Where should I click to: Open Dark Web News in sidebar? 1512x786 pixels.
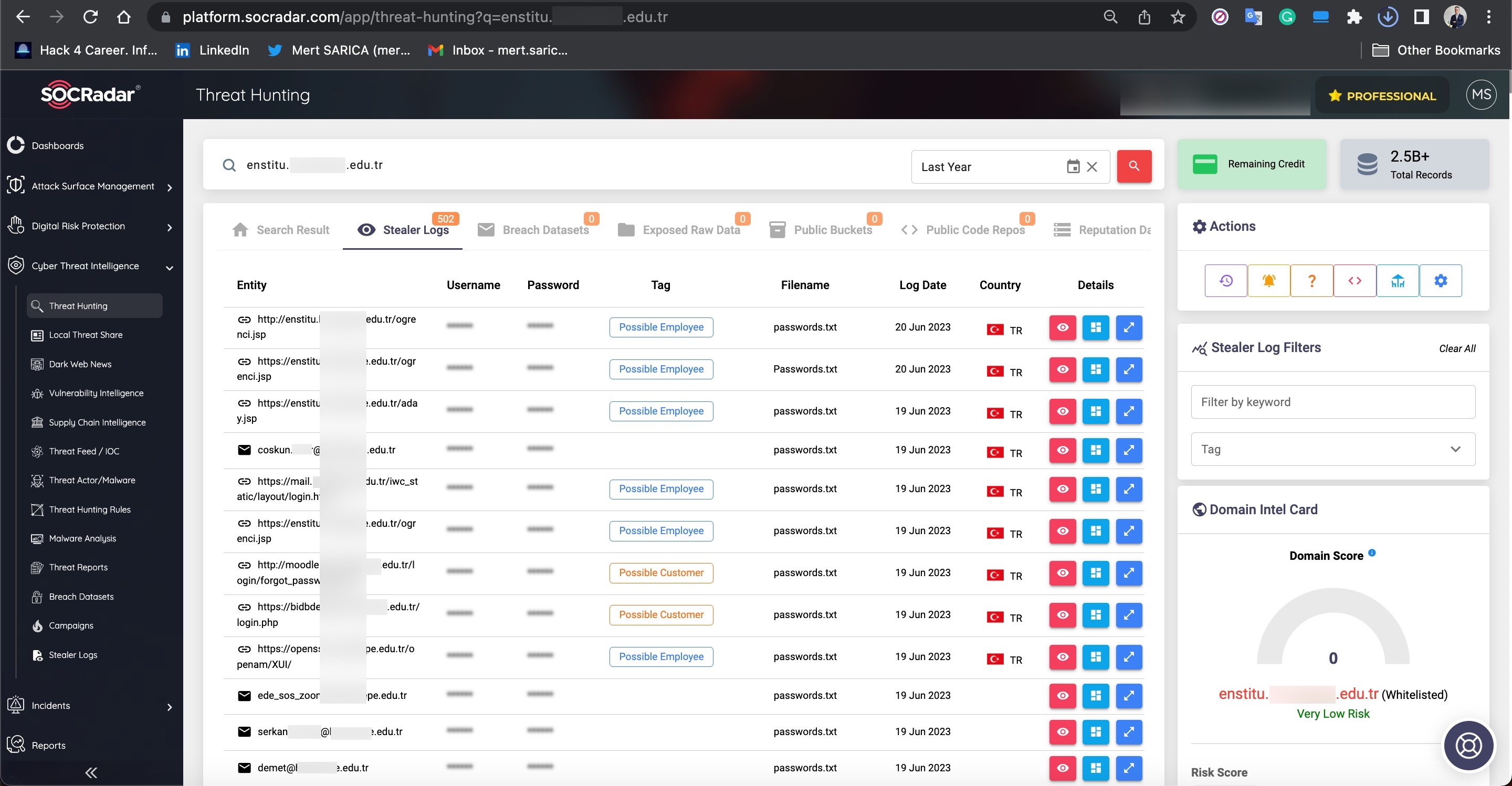[80, 364]
